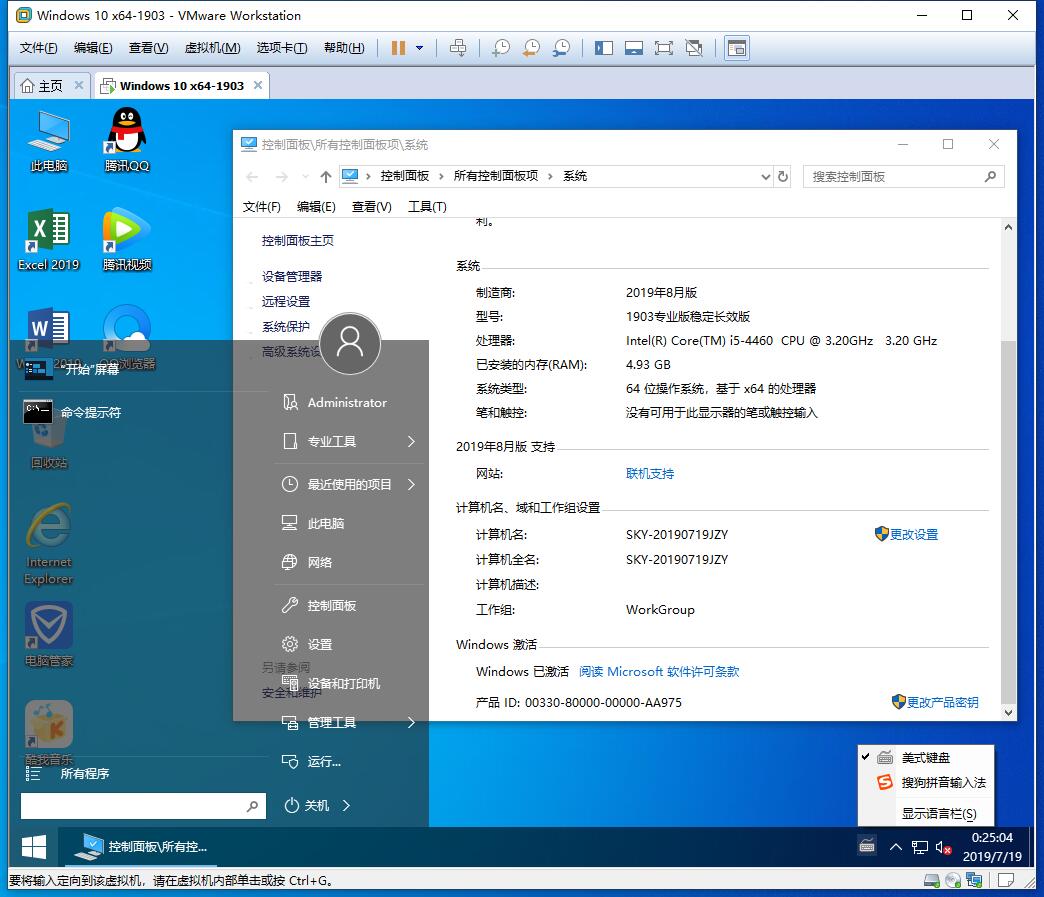The image size is (1044, 897).
Task: Toggle VMware library sidebar view icon
Action: (604, 48)
